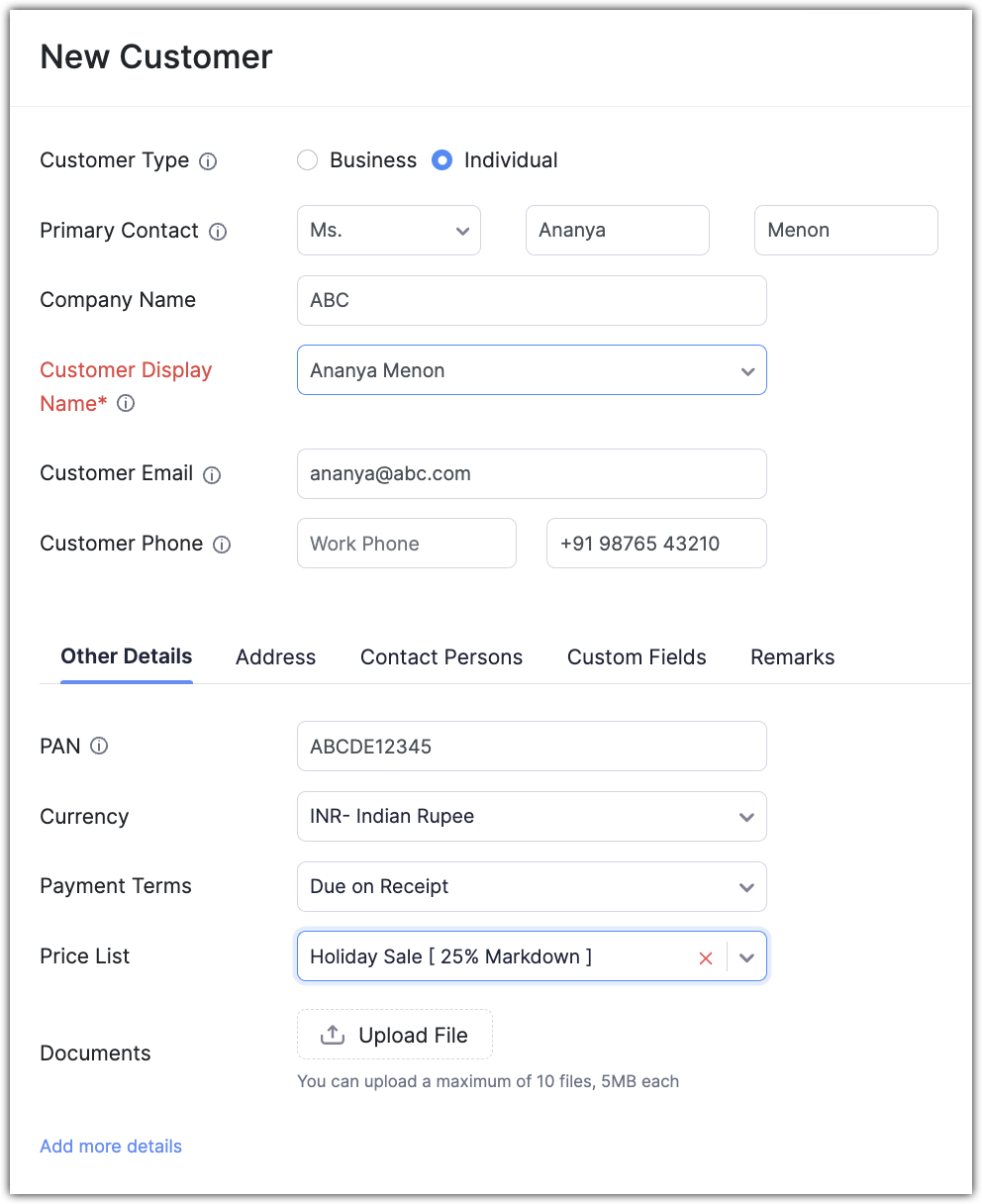Click the Work Phone input field
This screenshot has width=982, height=1204.
click(x=406, y=544)
